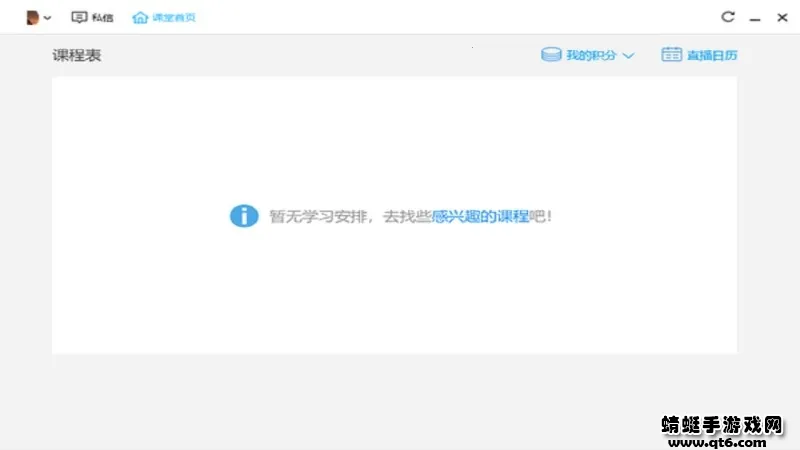
Task: Expand the avatar dropdown arrow
Action: tap(47, 18)
